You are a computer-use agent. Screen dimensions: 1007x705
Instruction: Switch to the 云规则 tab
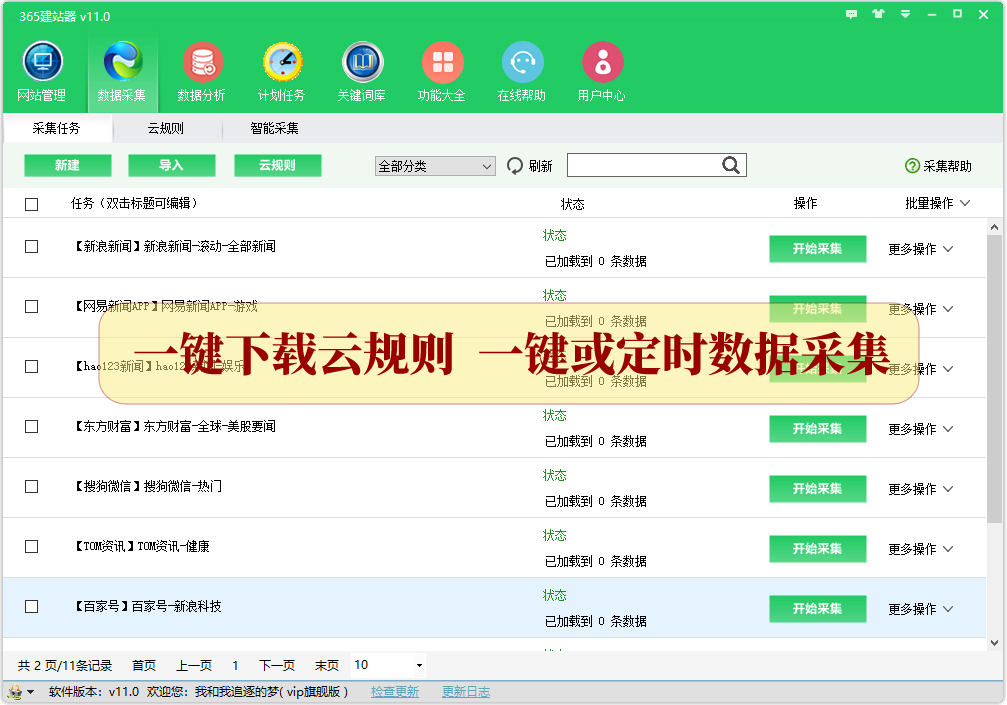166,128
